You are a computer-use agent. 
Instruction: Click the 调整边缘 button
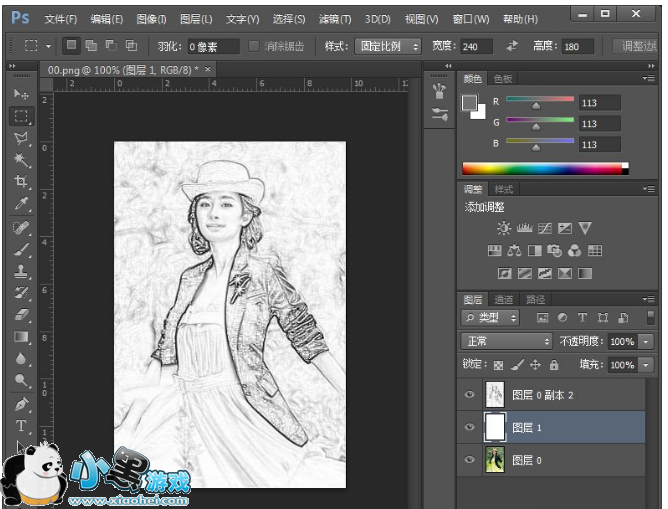click(x=638, y=47)
